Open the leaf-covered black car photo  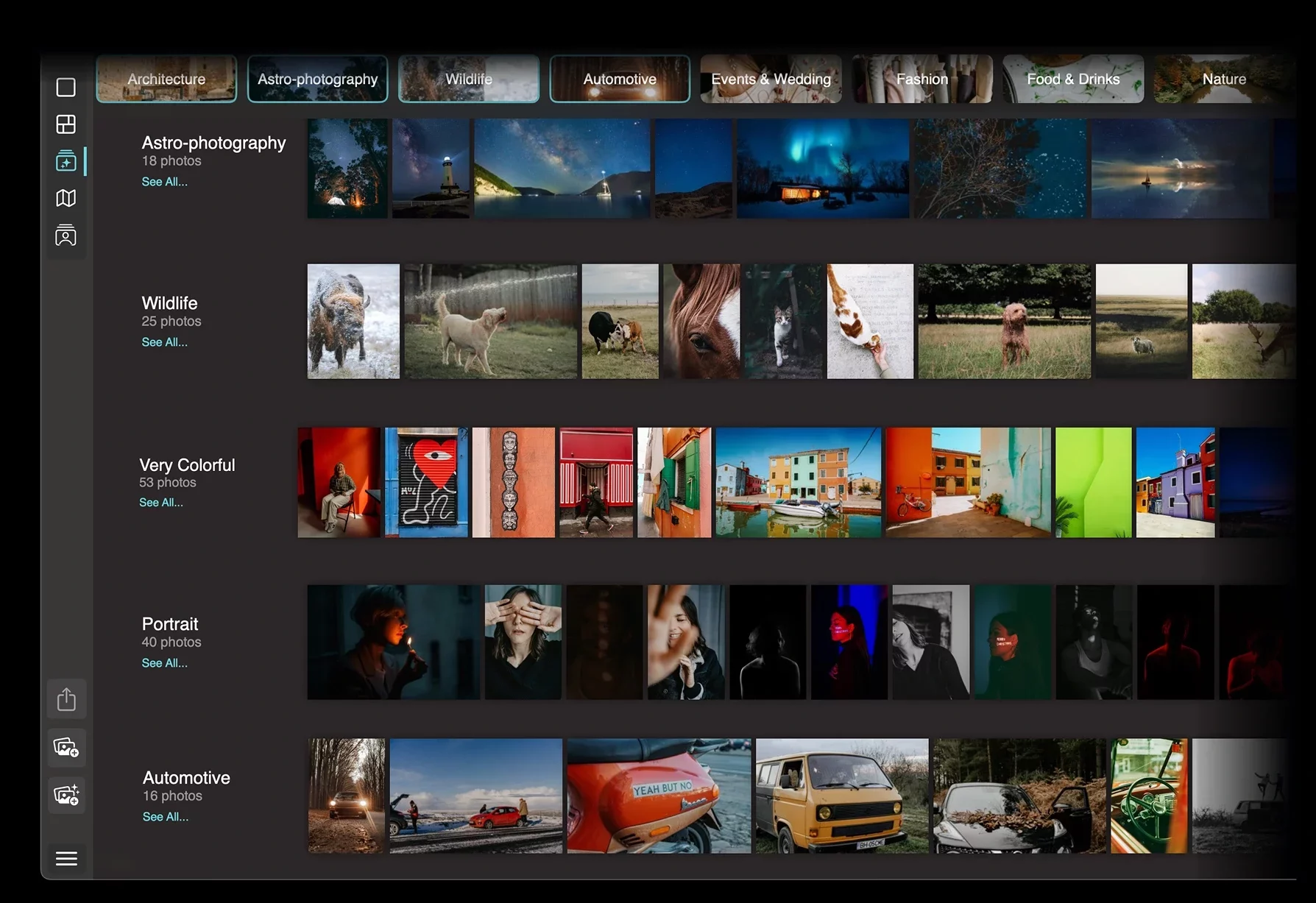1019,796
